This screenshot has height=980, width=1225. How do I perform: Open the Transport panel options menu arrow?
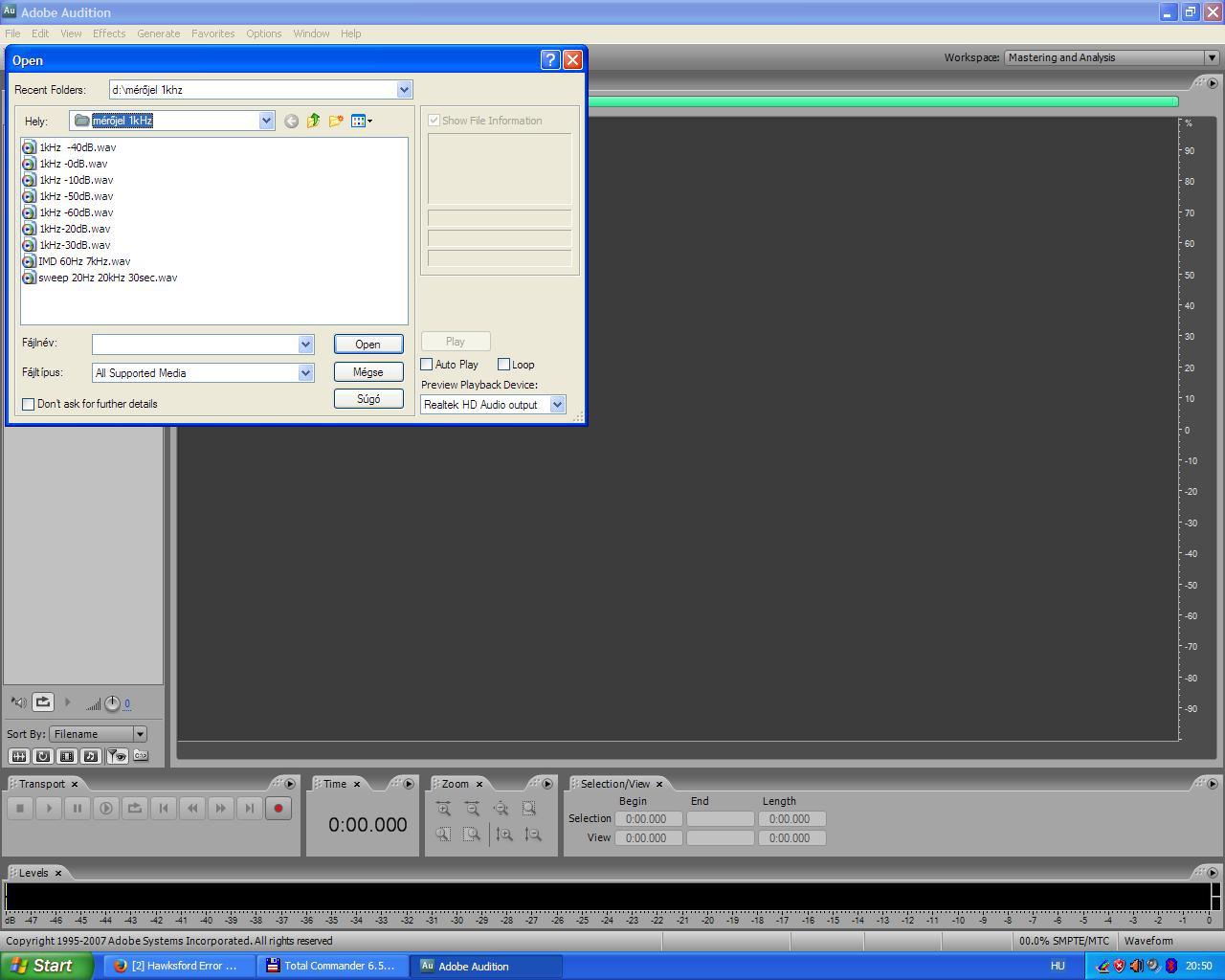click(x=290, y=784)
